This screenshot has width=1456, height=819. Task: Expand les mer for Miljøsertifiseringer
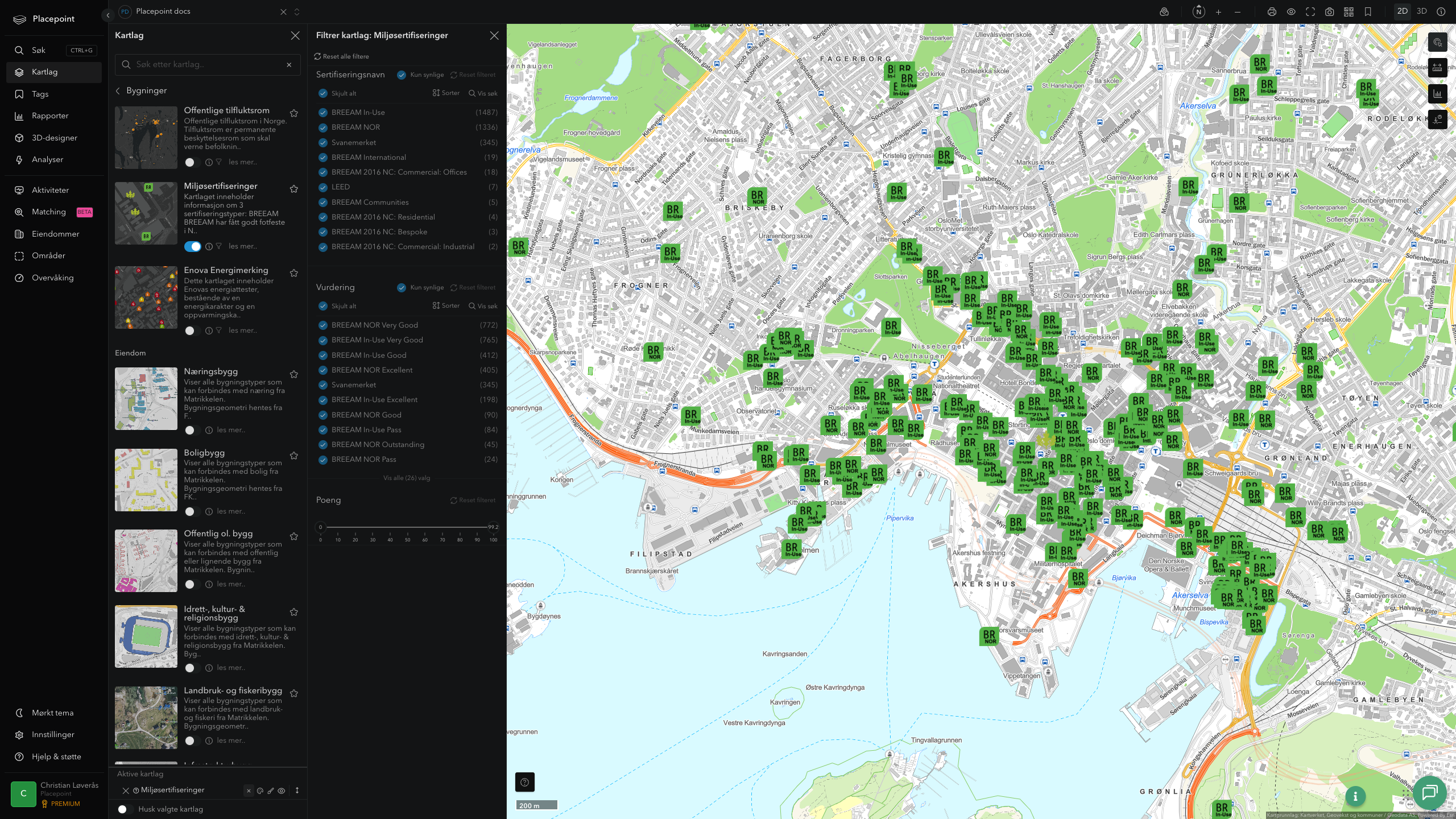pyautogui.click(x=243, y=246)
